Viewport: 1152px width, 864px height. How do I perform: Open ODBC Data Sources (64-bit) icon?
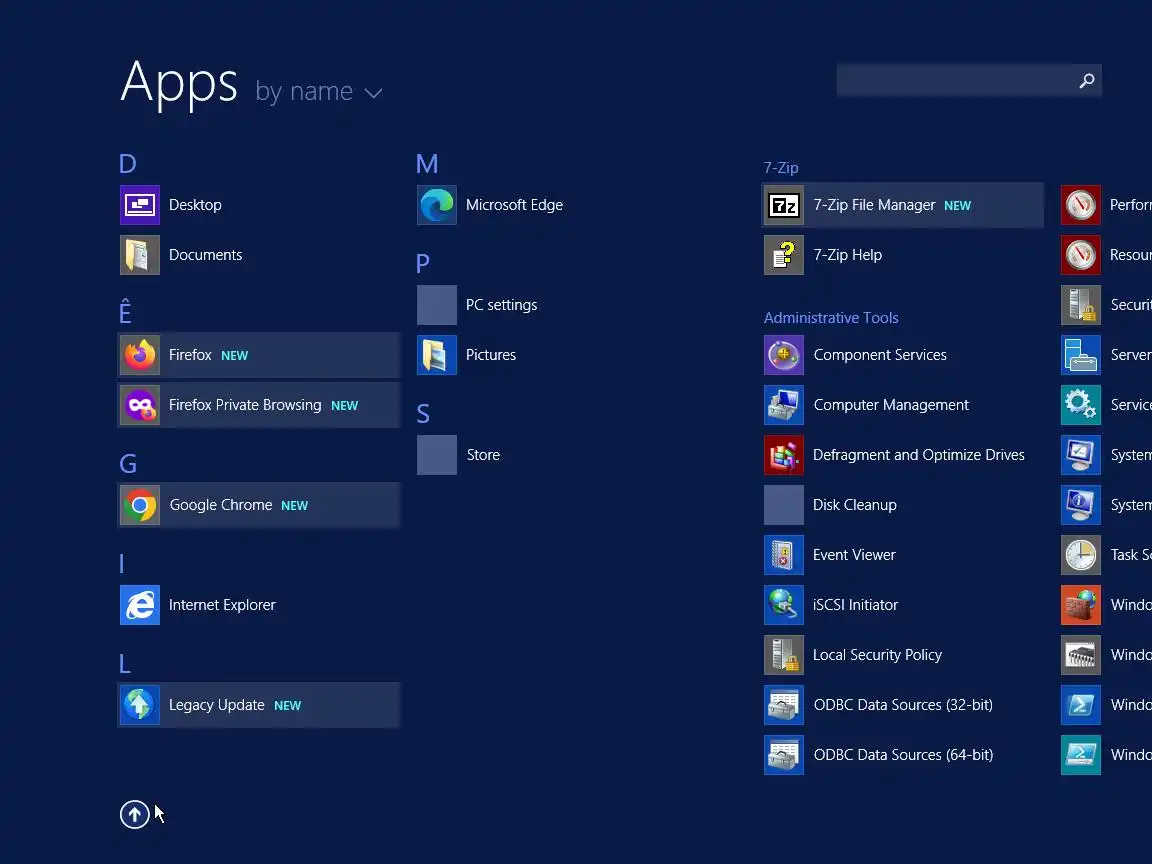[x=784, y=755]
